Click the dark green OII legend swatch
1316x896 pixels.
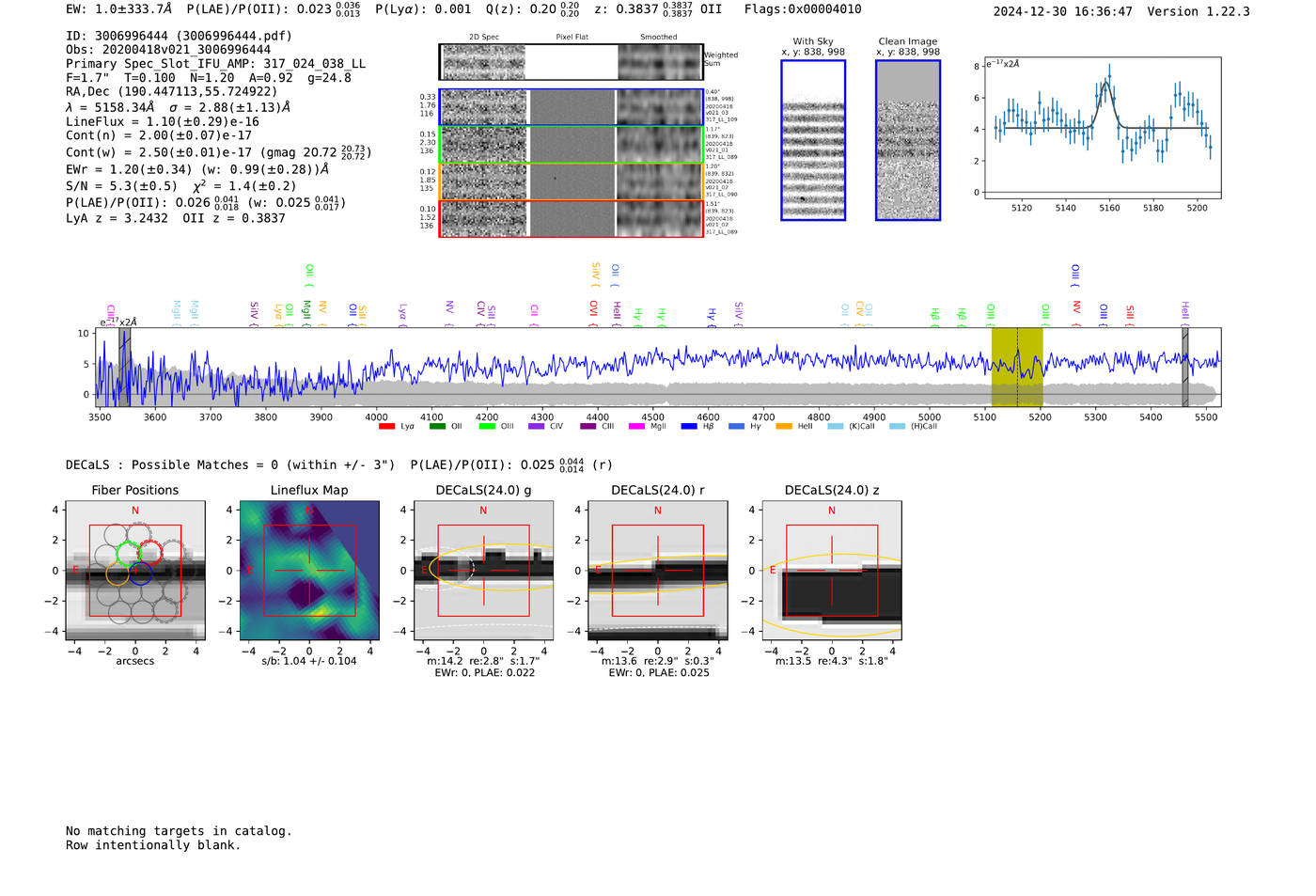click(437, 427)
